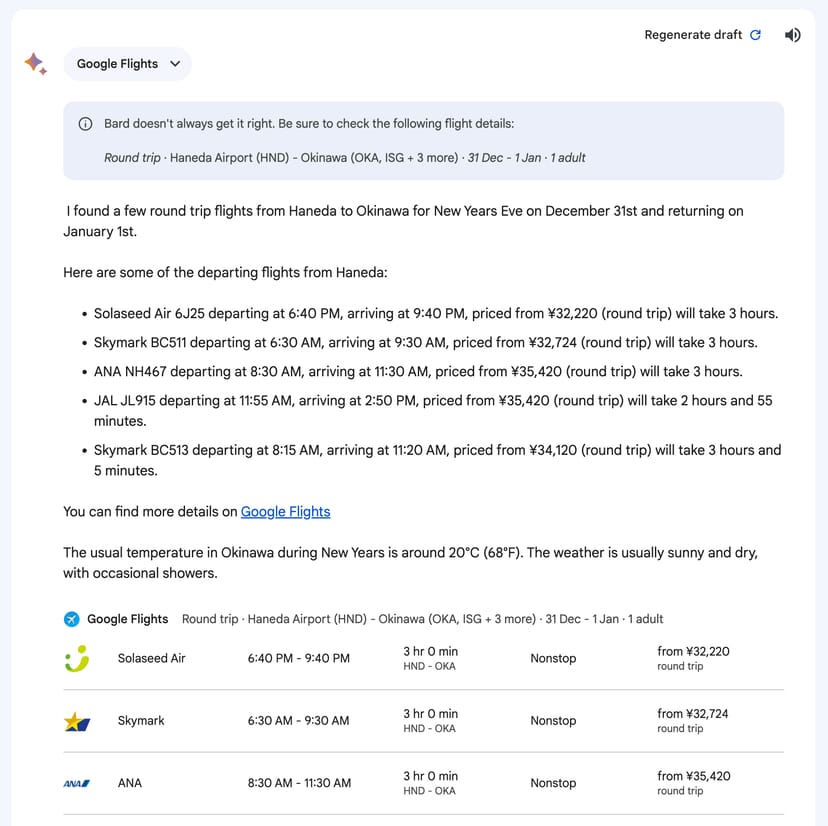Expand the Google Flights extension dropdown chip
This screenshot has width=828, height=826.
[128, 64]
